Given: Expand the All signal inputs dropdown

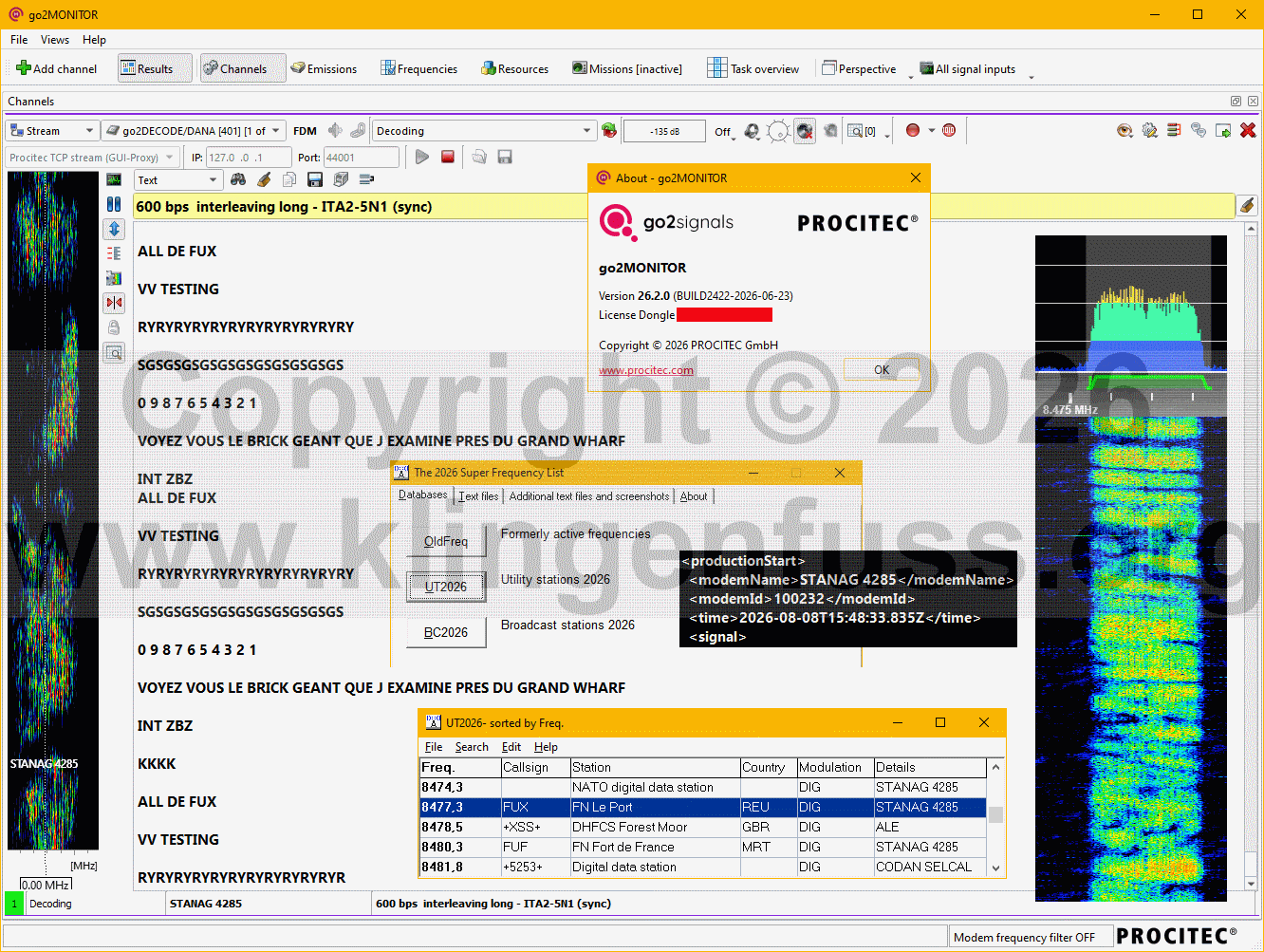Looking at the screenshot, I should 976,68.
